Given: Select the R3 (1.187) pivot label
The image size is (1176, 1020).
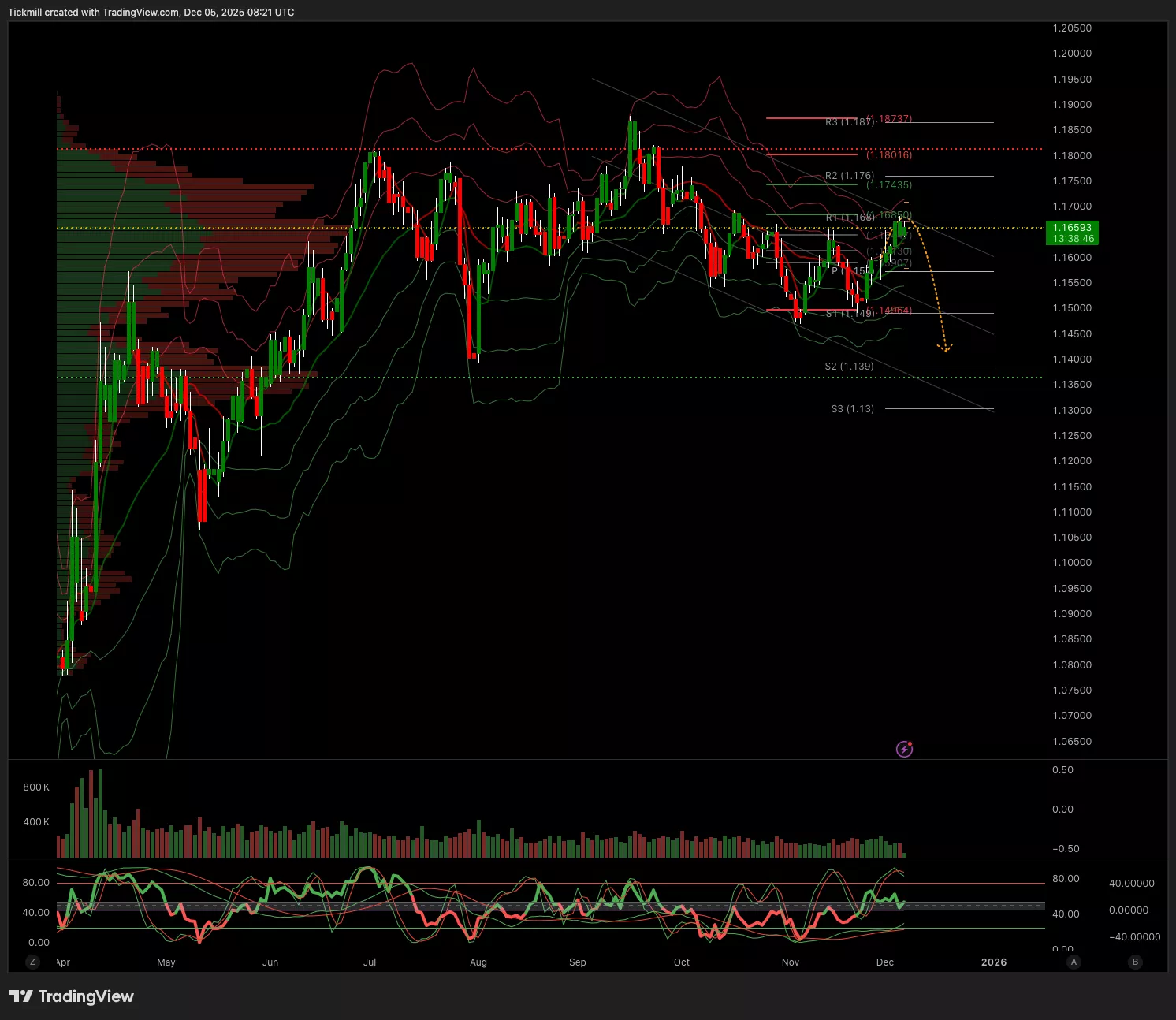Looking at the screenshot, I should 849,122.
